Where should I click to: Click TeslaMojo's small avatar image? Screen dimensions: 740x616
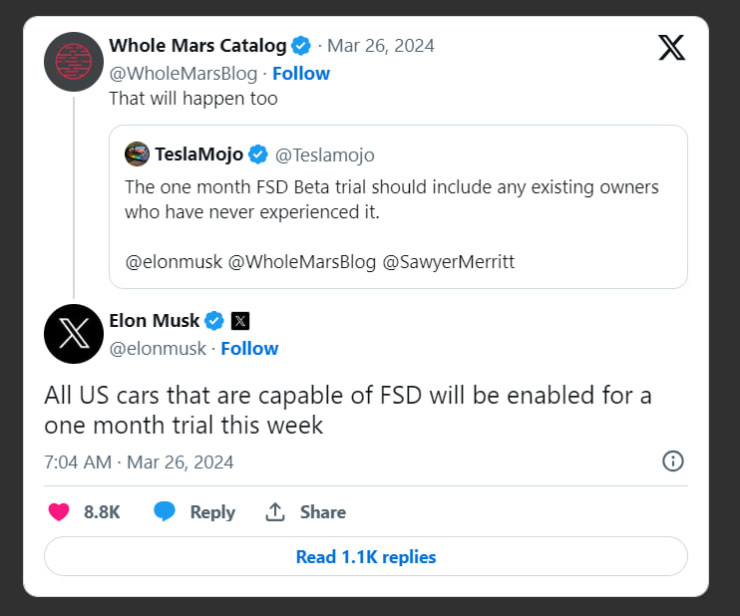click(137, 154)
